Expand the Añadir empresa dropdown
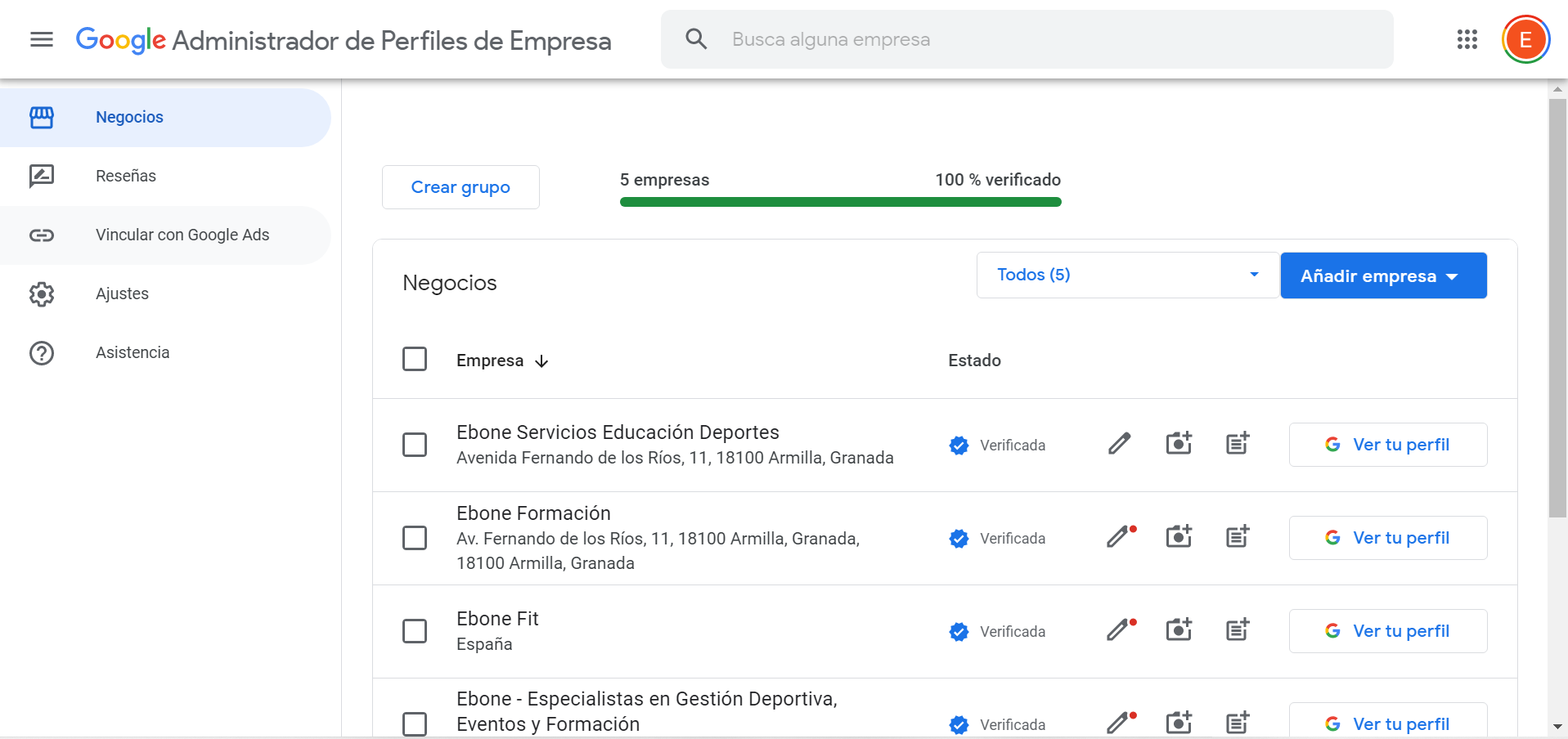The image size is (1568, 739). pyautogui.click(x=1383, y=275)
